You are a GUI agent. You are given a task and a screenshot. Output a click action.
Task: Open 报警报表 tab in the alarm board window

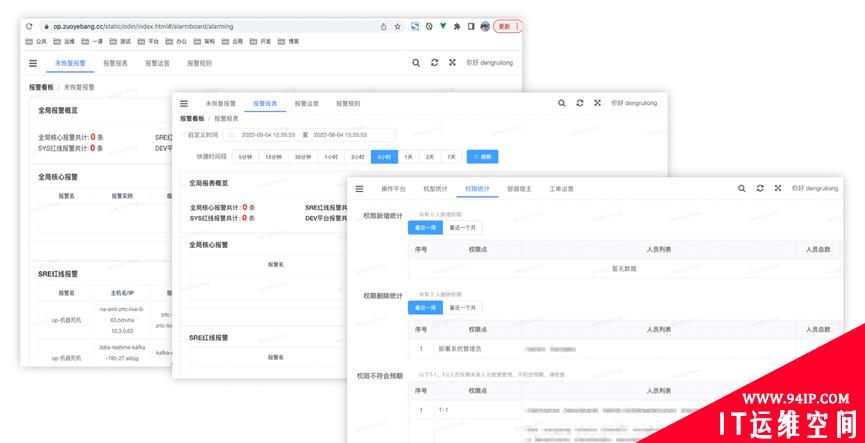[115, 63]
